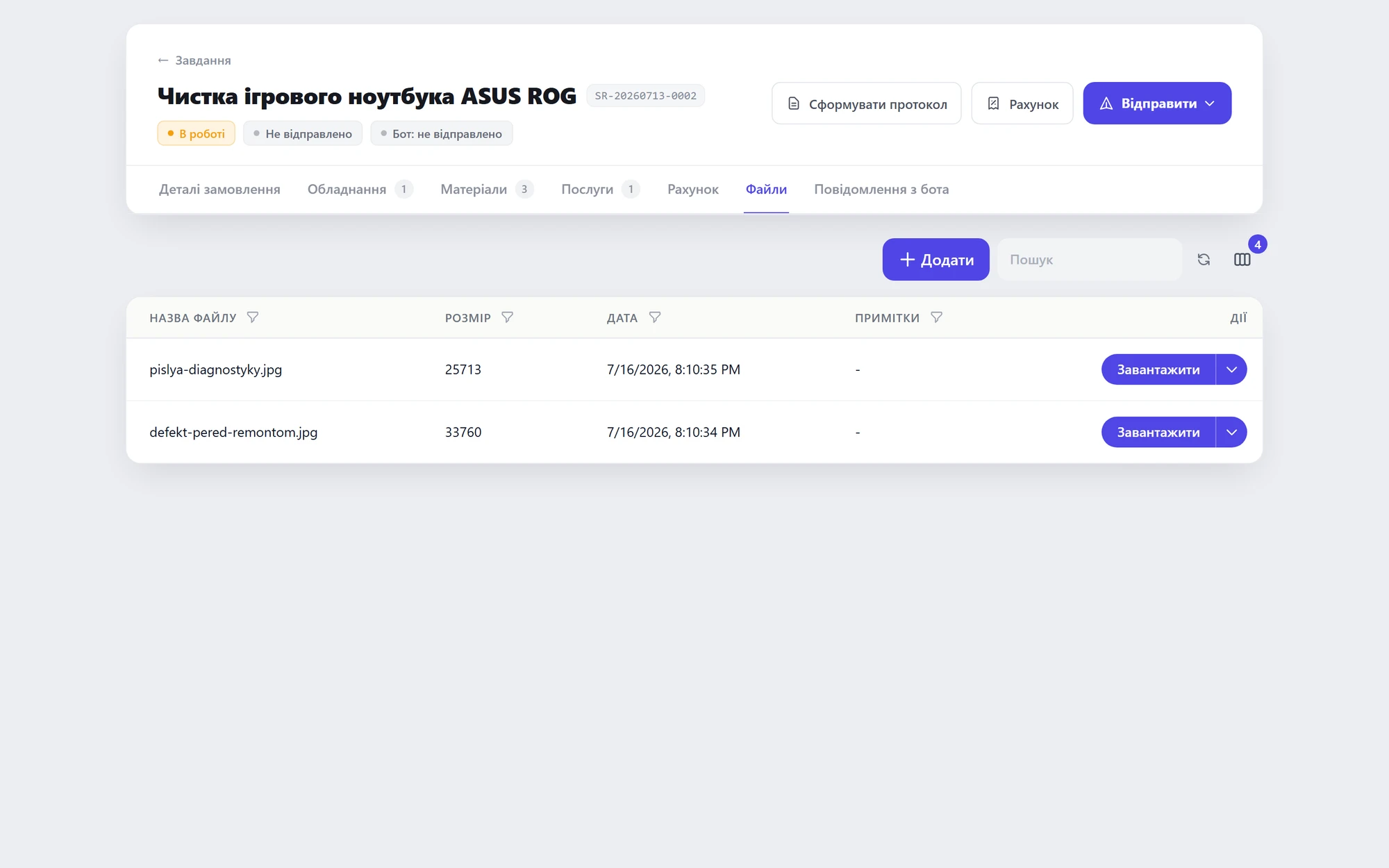Image resolution: width=1389 pixels, height=868 pixels.
Task: Focus the Пошук search field
Action: pyautogui.click(x=1090, y=260)
